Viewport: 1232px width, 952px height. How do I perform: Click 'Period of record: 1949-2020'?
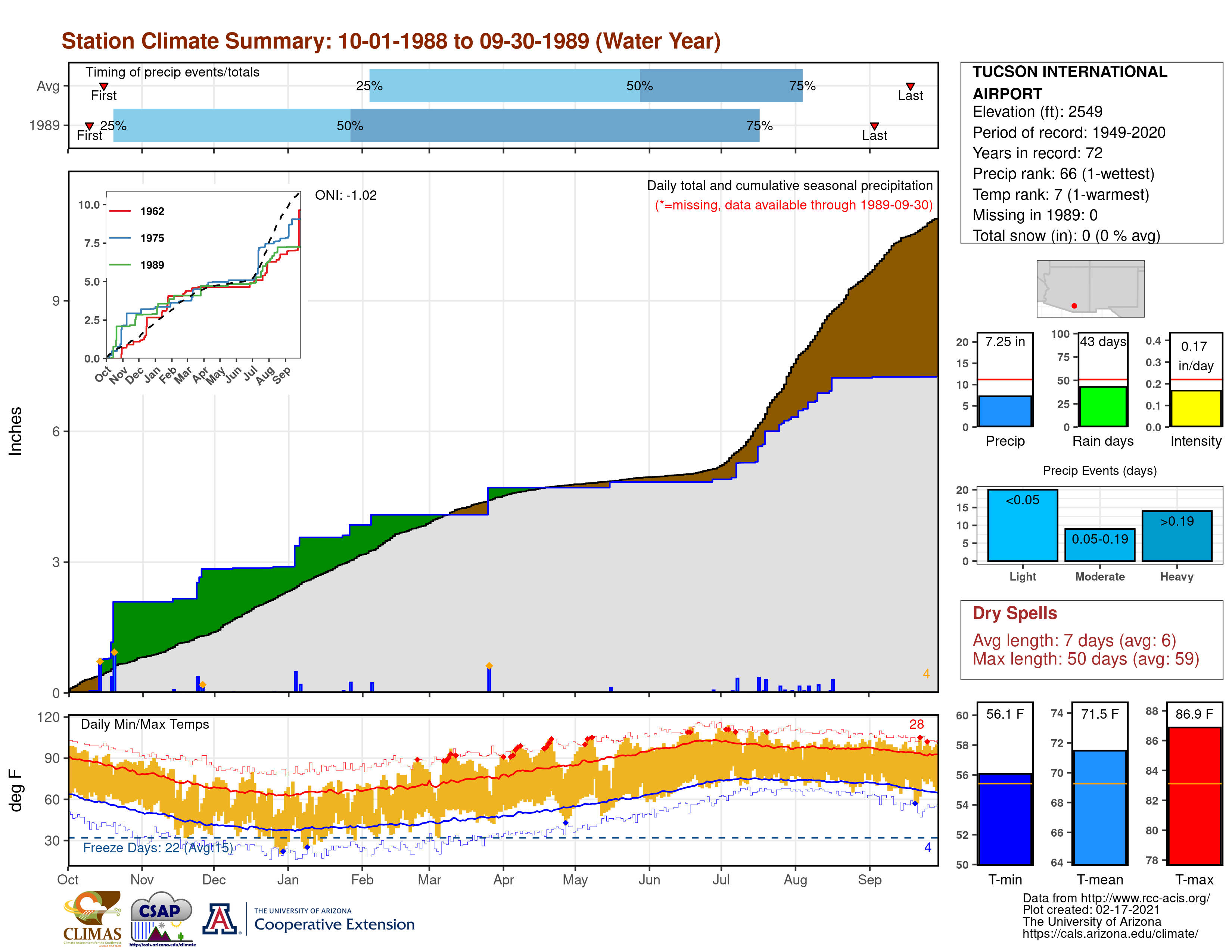(x=1069, y=133)
